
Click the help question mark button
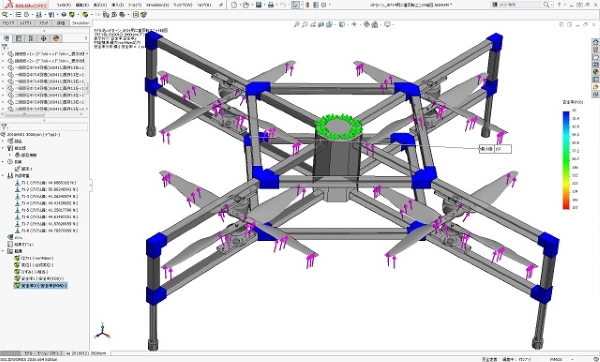pos(559,5)
